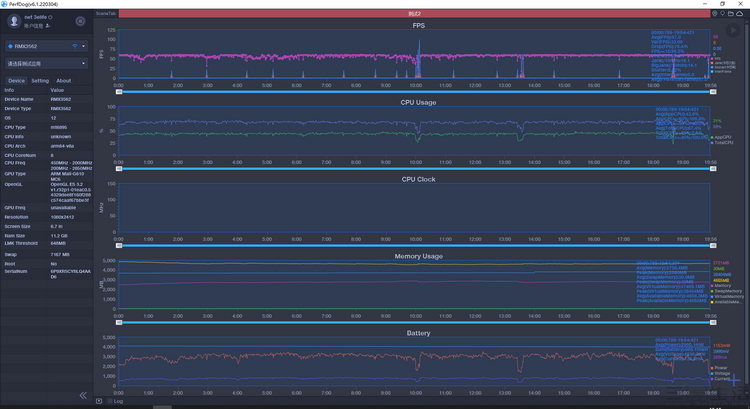Click the SerialNum row

click(x=47, y=274)
